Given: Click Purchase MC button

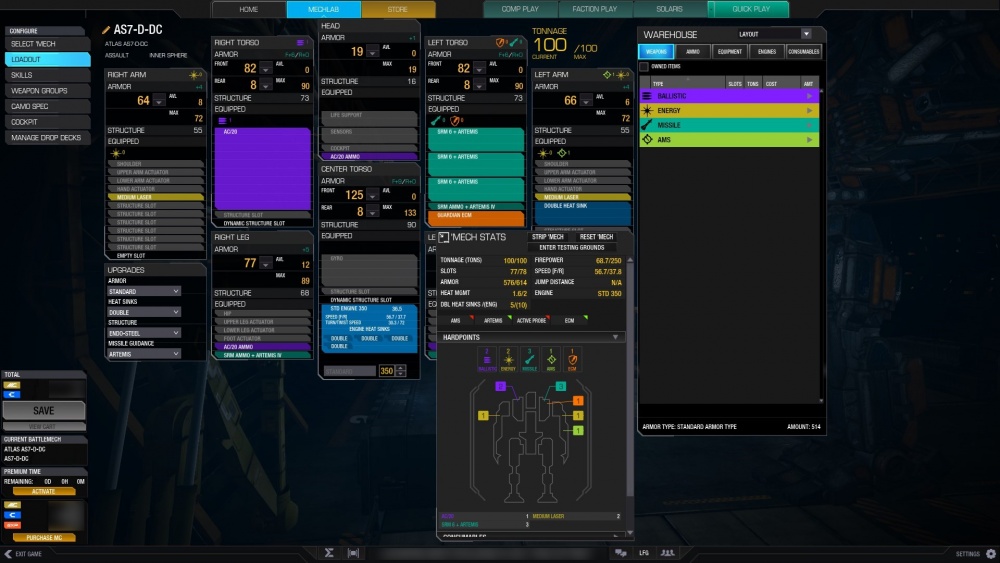Looking at the screenshot, I should 44,537.
